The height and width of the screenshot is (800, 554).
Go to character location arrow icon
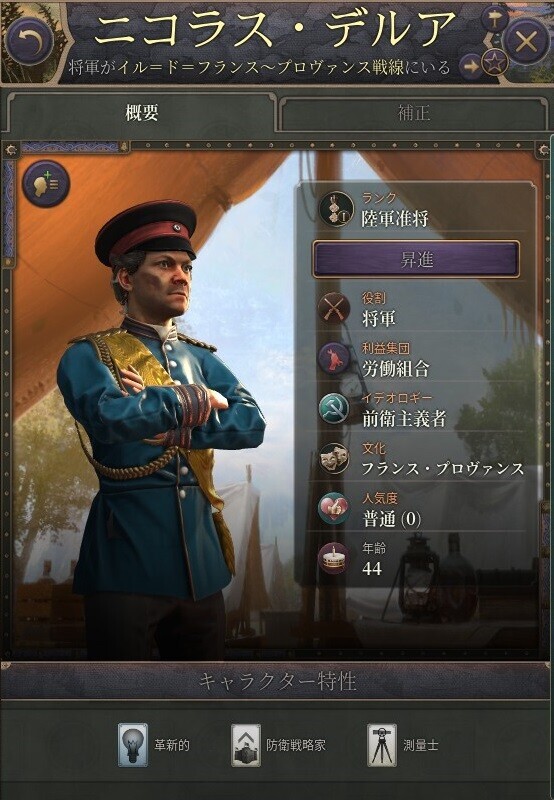click(471, 66)
